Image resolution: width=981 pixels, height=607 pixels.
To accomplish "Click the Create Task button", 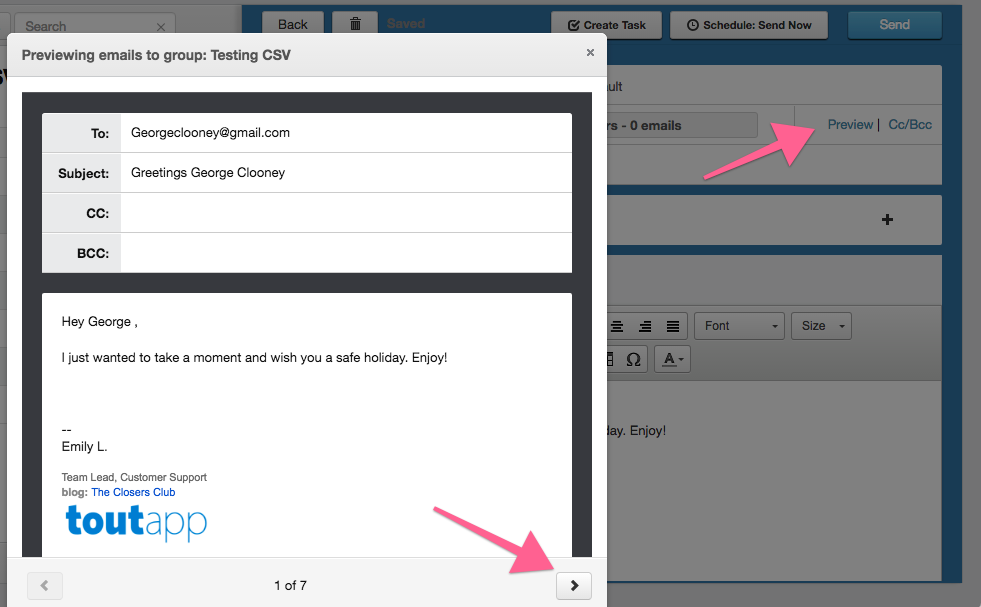I will pos(606,25).
